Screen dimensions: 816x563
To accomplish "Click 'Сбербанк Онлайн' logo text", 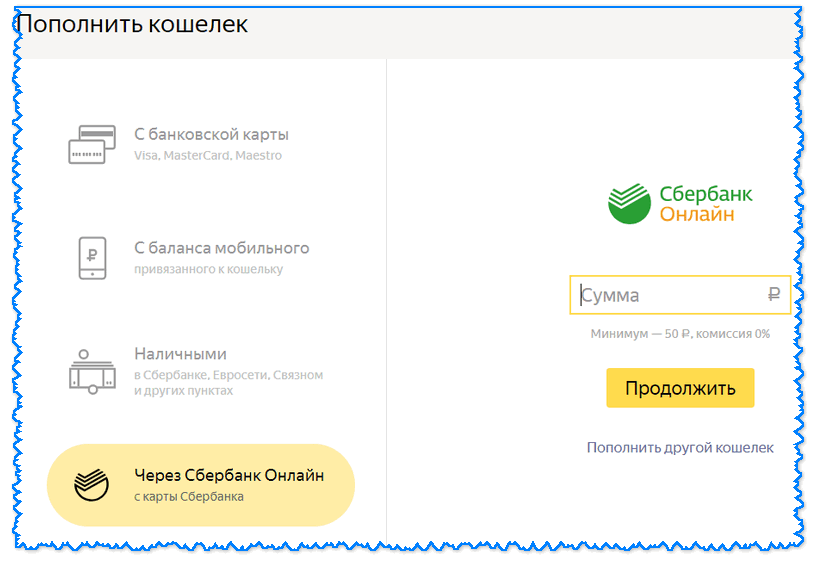I will pos(705,204).
